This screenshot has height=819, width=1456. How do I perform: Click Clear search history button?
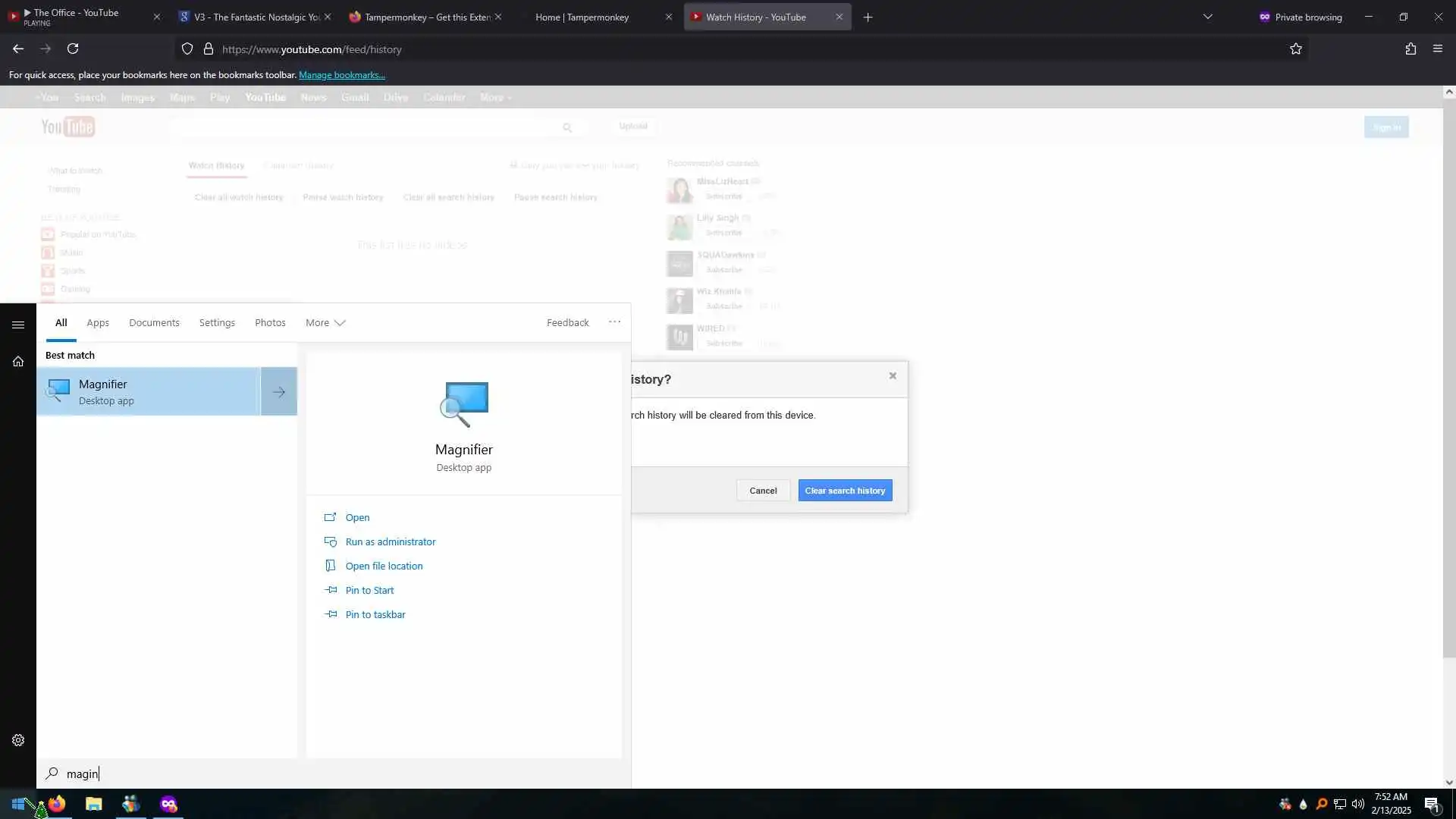click(x=845, y=491)
